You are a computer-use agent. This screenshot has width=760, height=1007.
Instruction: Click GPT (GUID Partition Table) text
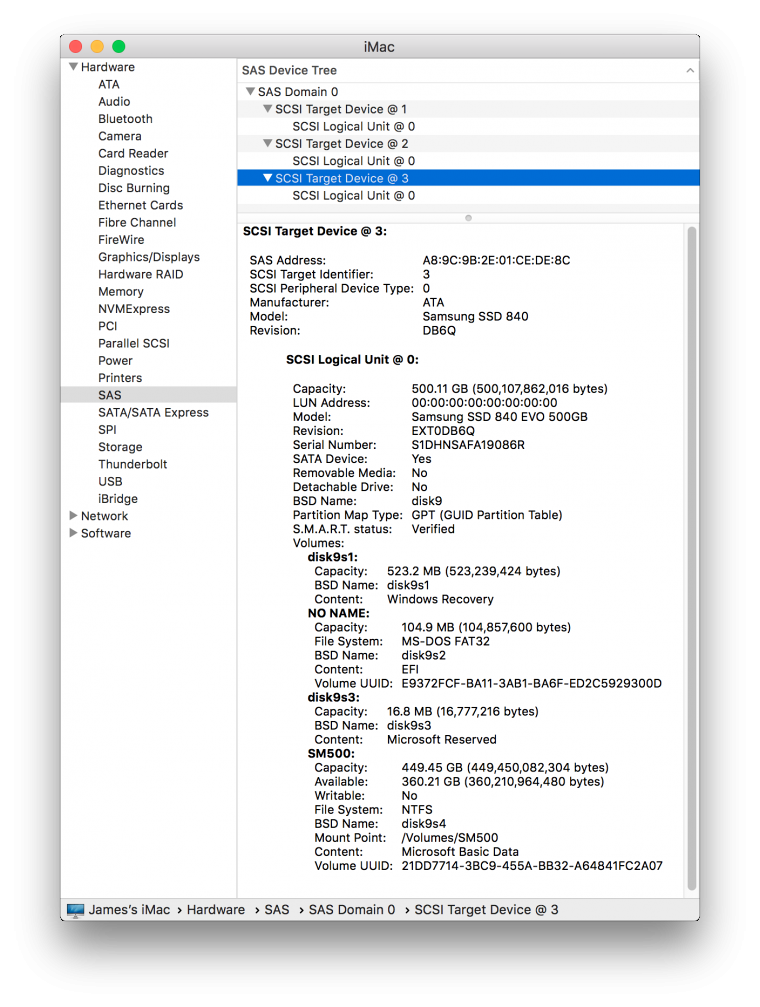pos(487,515)
